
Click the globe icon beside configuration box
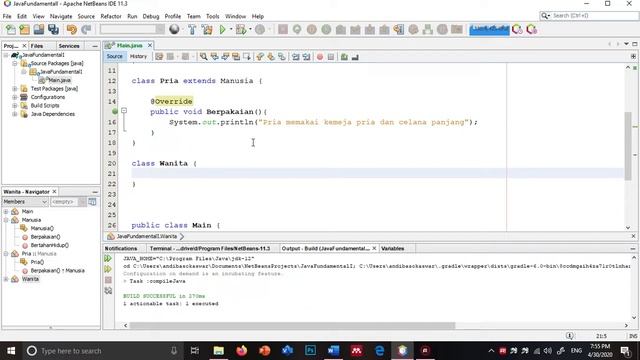174,29
